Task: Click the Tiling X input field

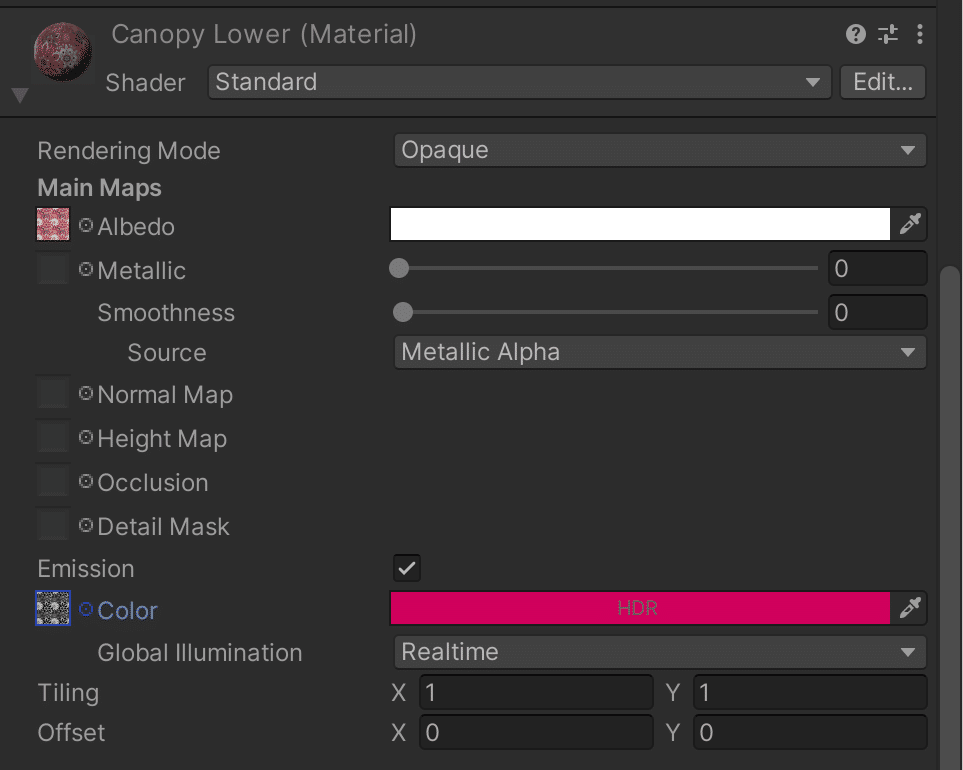Action: coord(536,692)
